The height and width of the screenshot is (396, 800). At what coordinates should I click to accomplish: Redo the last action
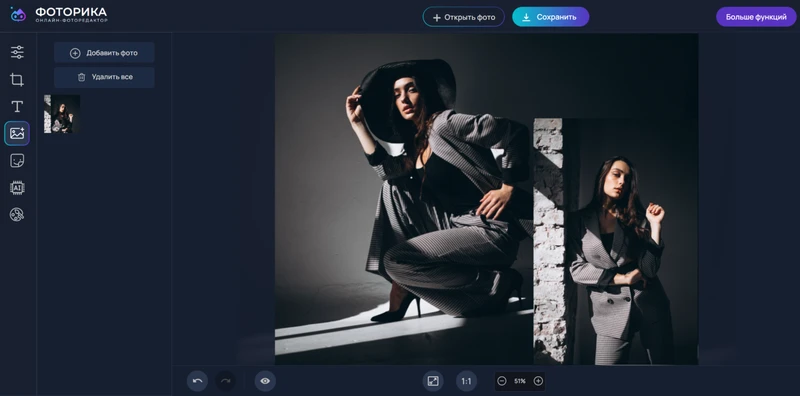tap(225, 381)
